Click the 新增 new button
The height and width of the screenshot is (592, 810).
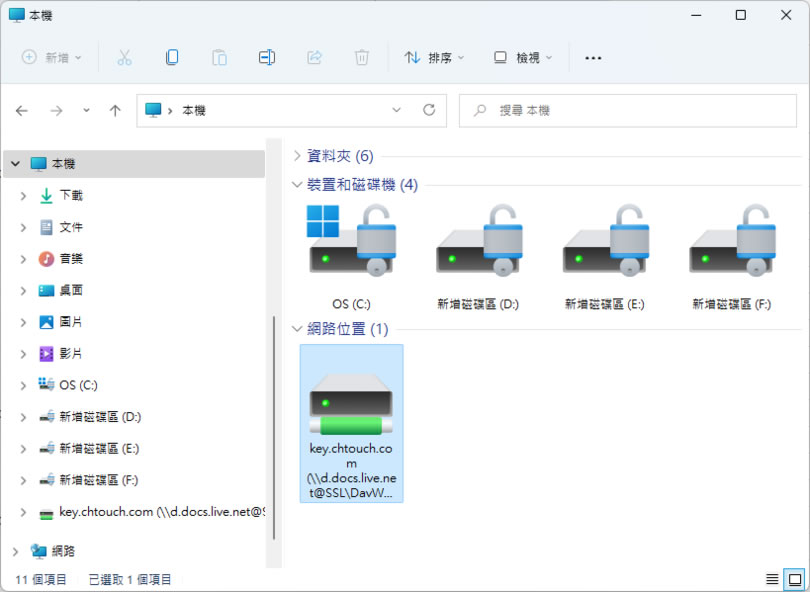click(x=53, y=58)
